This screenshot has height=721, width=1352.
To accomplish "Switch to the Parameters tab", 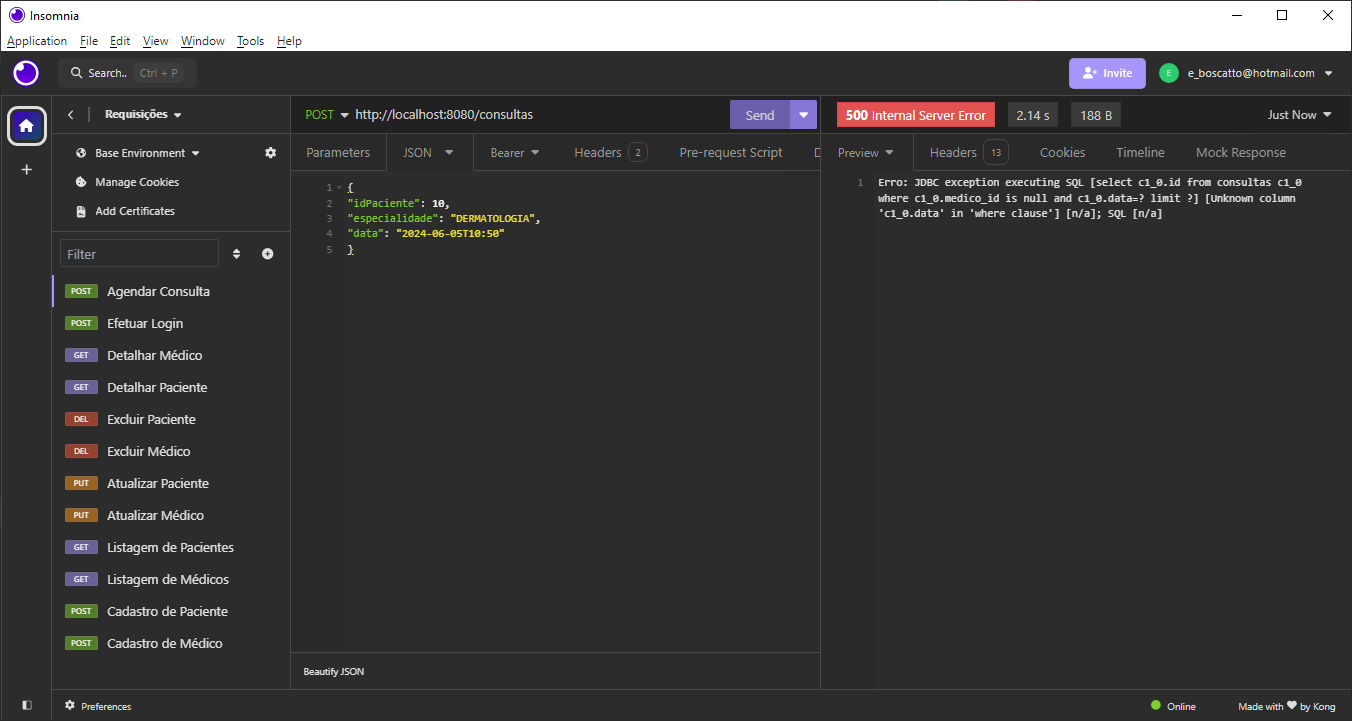I will [x=338, y=153].
